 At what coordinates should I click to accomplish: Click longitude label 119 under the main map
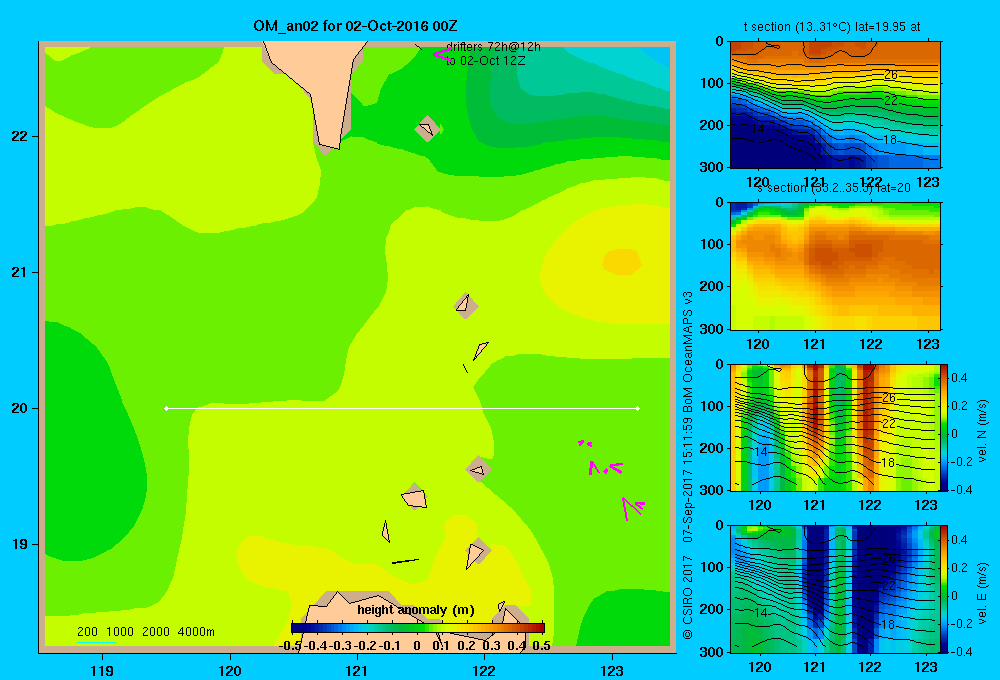click(102, 670)
